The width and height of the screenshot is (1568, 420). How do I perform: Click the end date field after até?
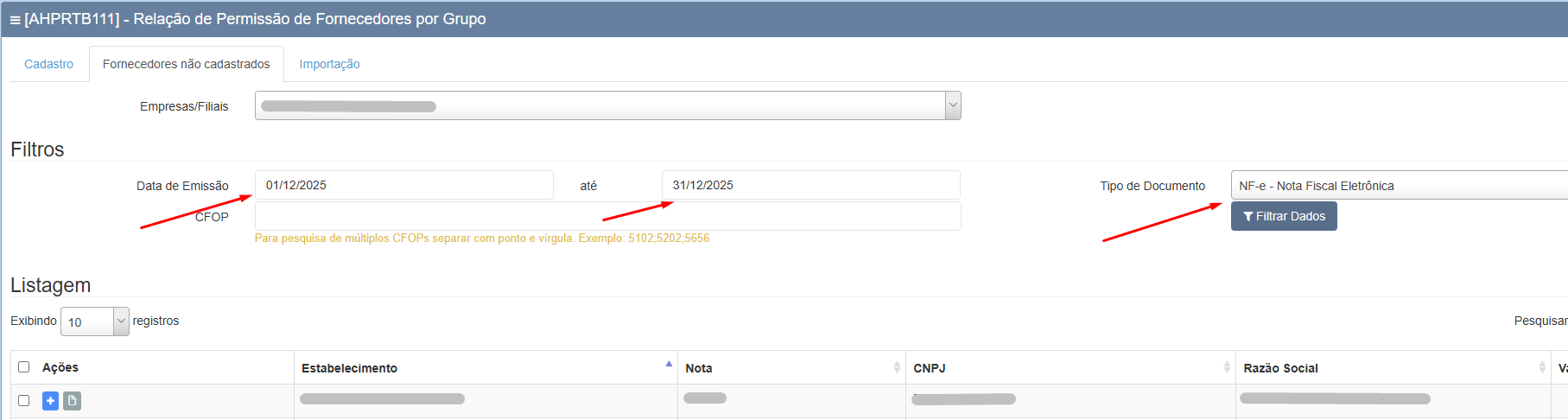[x=810, y=185]
